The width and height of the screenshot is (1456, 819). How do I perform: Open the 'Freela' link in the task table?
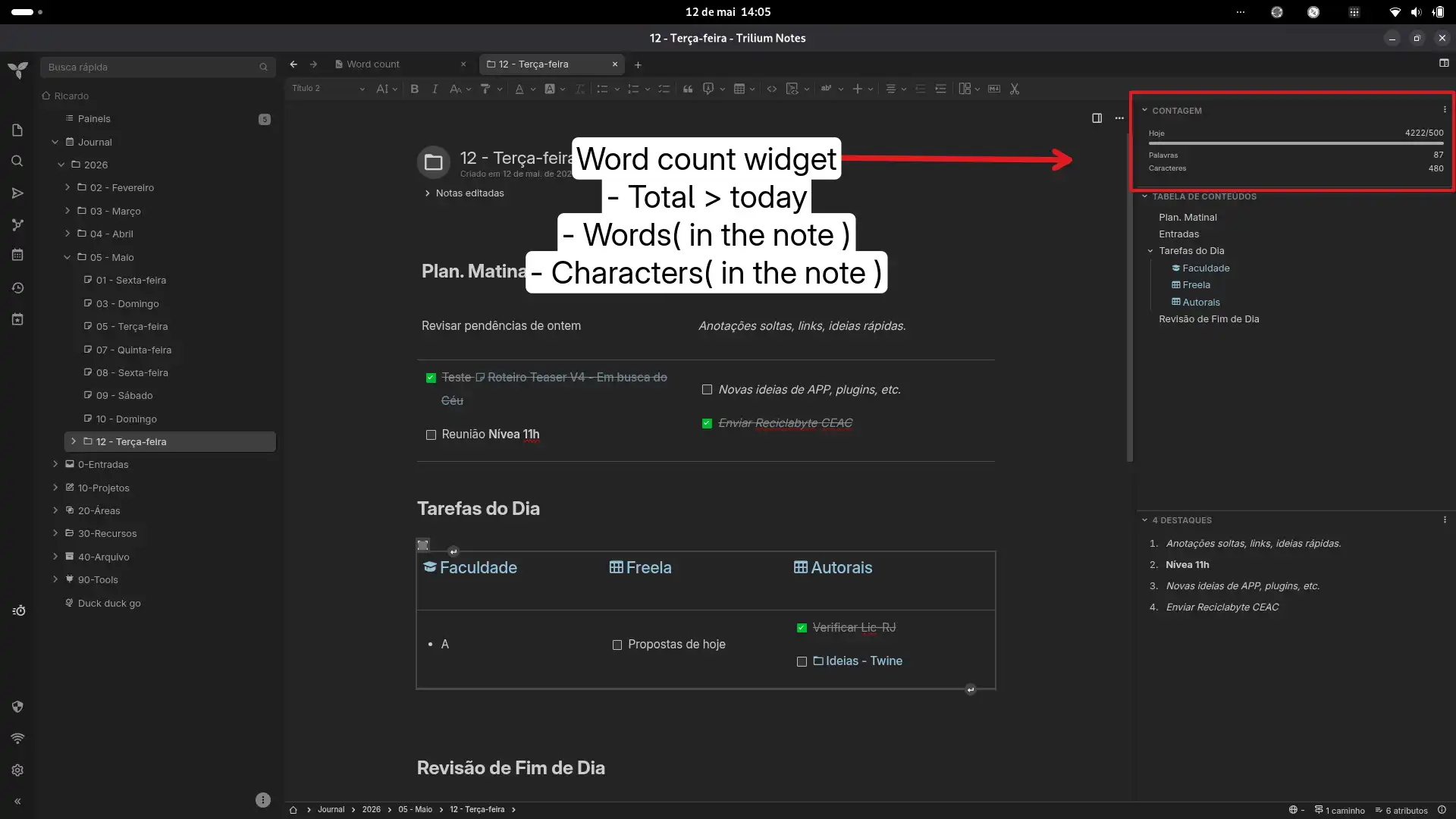click(x=641, y=568)
